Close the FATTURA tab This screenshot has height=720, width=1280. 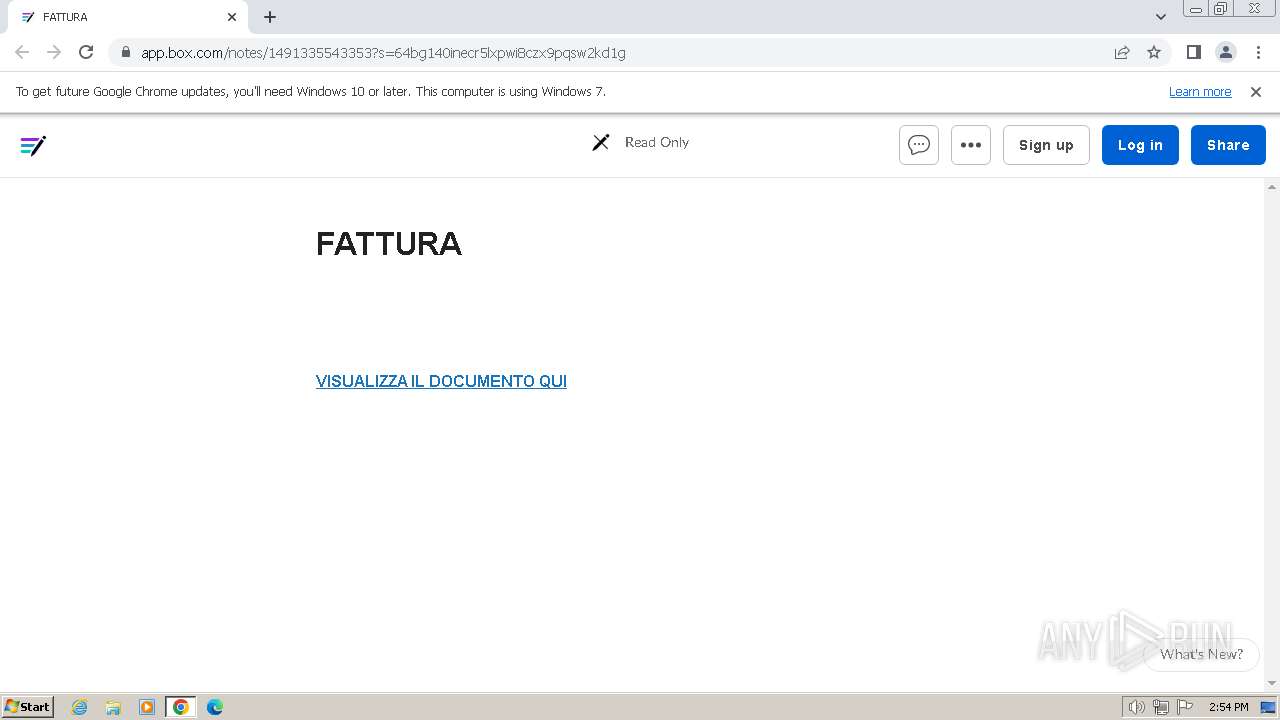click(x=232, y=17)
